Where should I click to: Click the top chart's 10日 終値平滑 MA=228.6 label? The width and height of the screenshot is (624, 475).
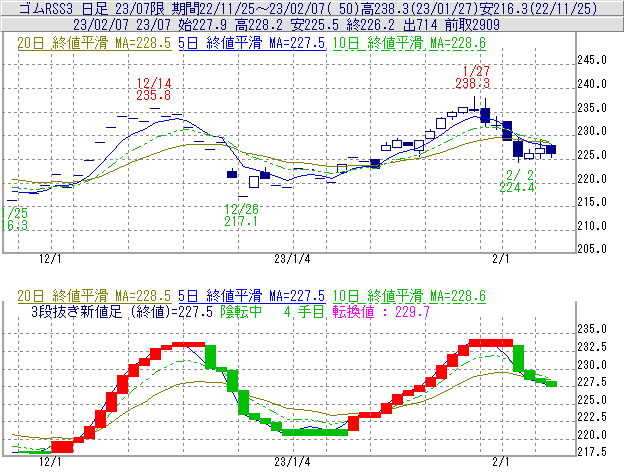[x=409, y=43]
